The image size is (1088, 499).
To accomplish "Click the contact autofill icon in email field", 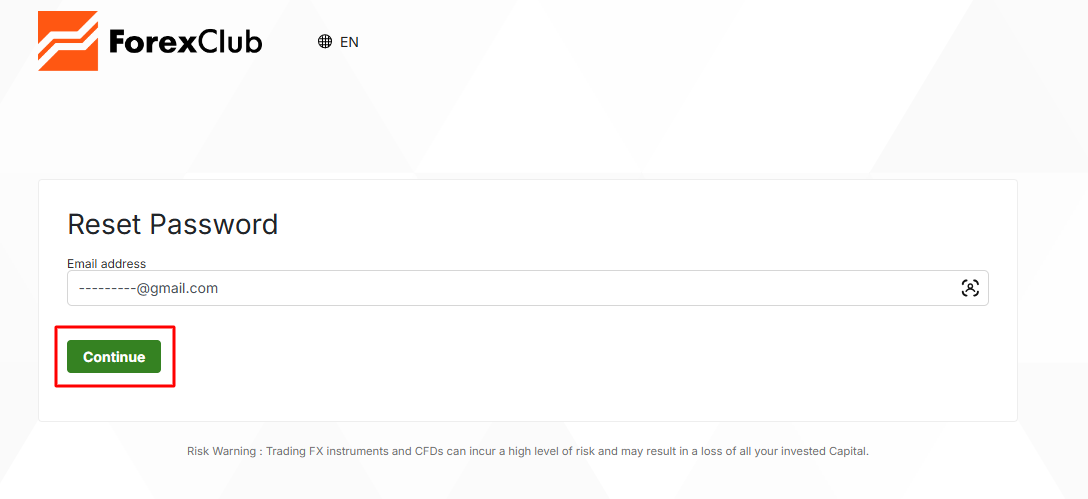I will pos(970,288).
